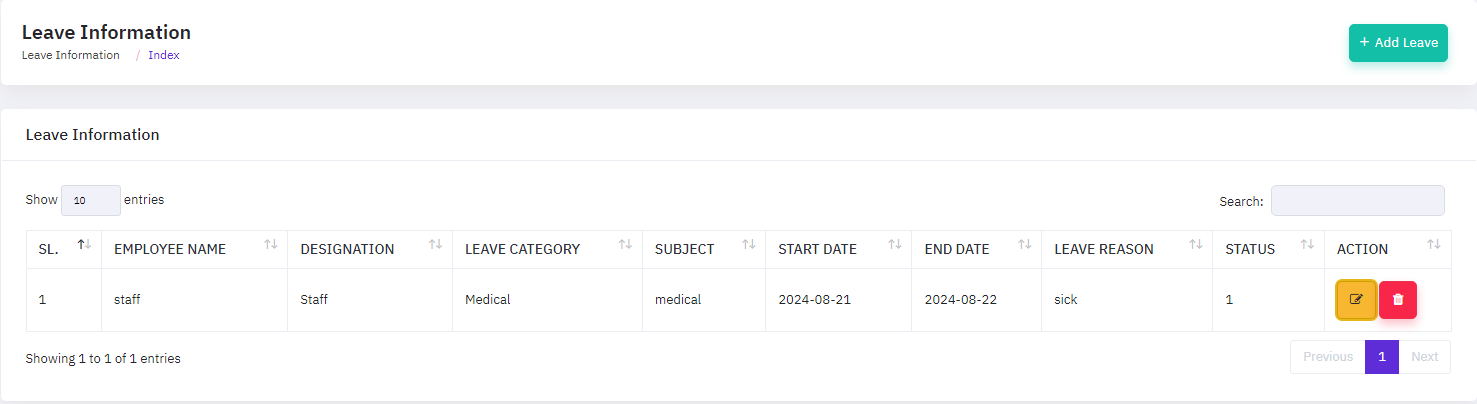Sort table by End Date
Screen dimensions: 1477x404
pyautogui.click(x=1024, y=246)
